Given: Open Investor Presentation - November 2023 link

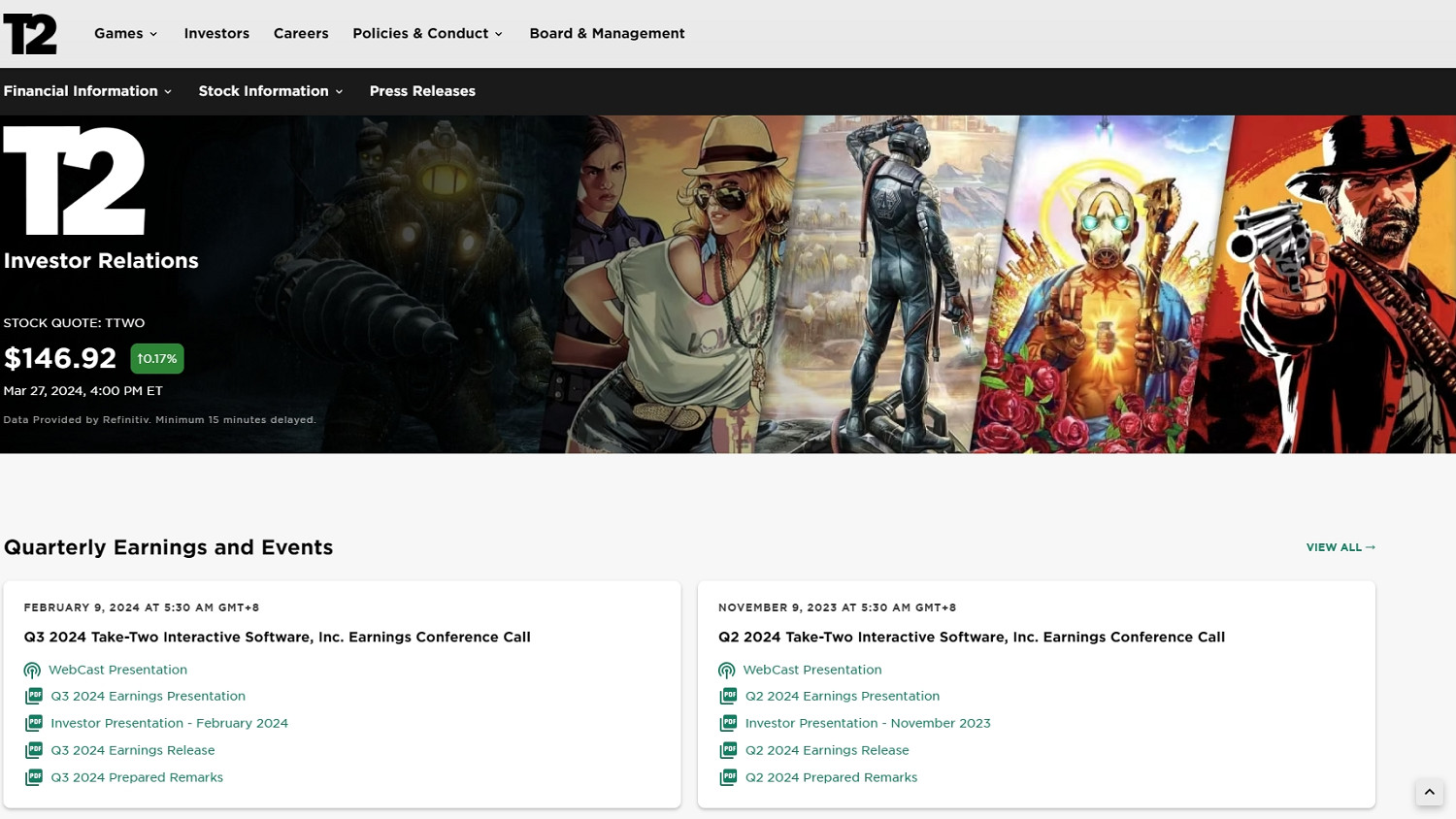Looking at the screenshot, I should pos(868,723).
